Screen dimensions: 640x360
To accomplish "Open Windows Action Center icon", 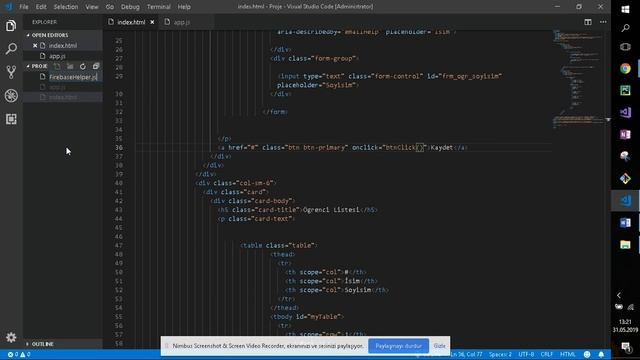I will [625, 347].
